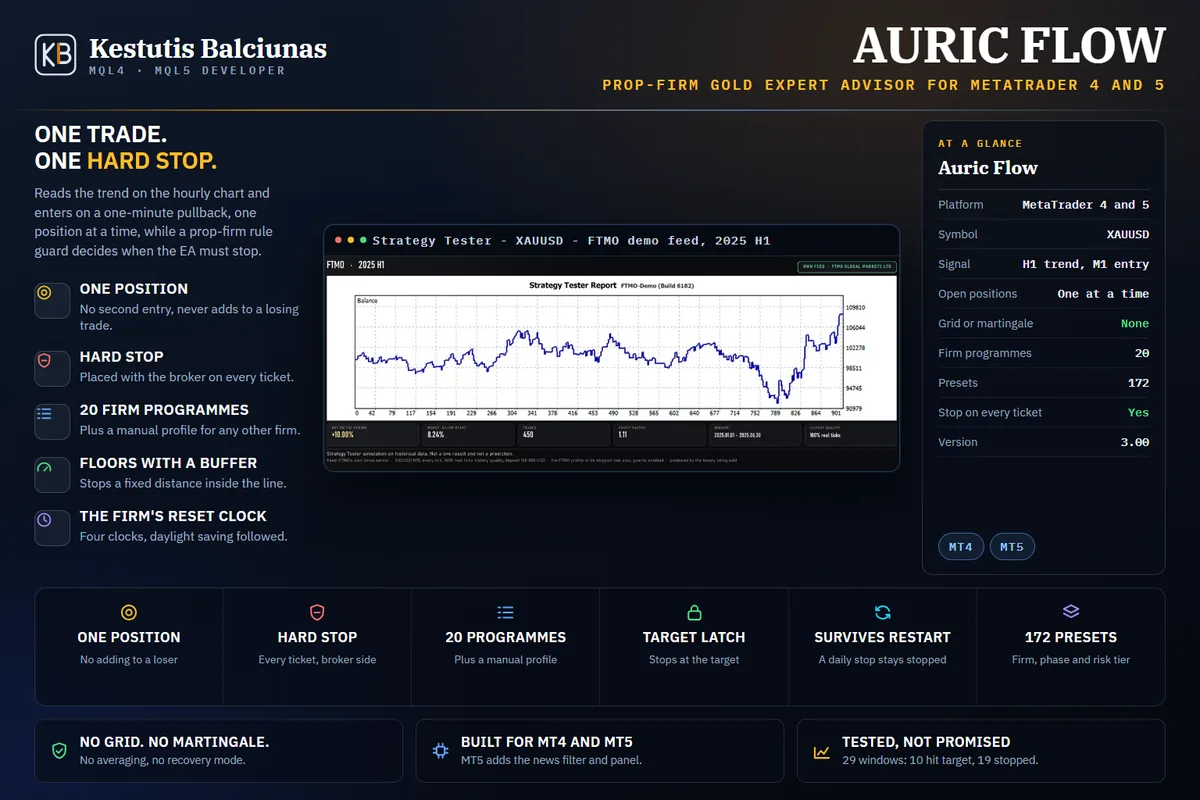Click the Tested, Not Promised heading
This screenshot has width=1200, height=800.
pos(926,743)
